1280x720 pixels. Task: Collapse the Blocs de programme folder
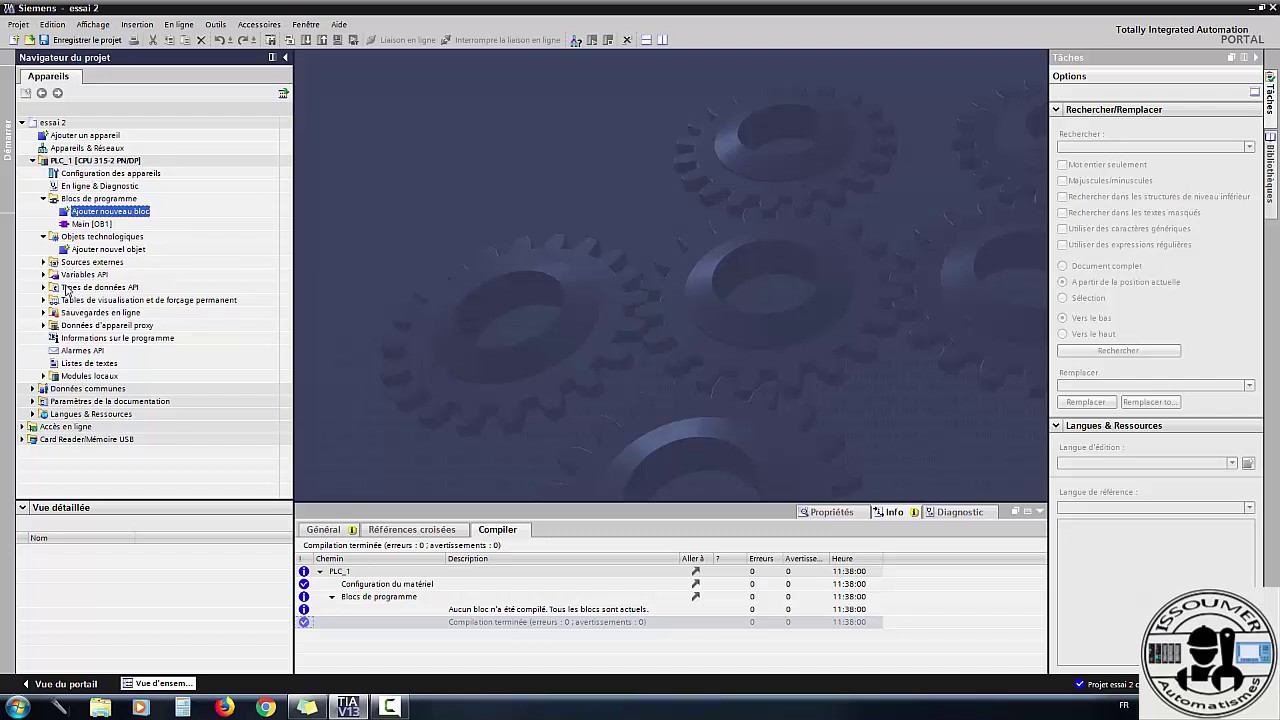click(x=44, y=199)
